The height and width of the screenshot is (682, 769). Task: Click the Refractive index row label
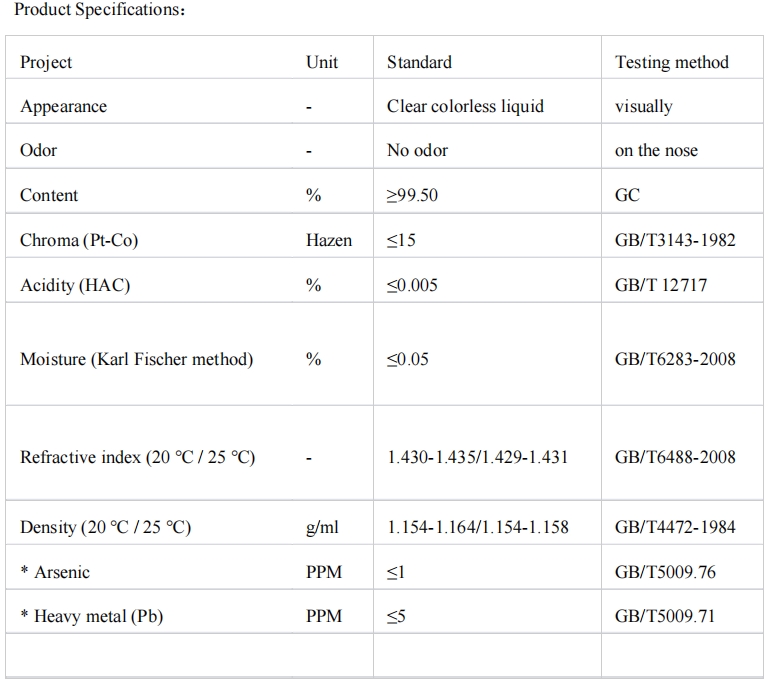tap(138, 457)
